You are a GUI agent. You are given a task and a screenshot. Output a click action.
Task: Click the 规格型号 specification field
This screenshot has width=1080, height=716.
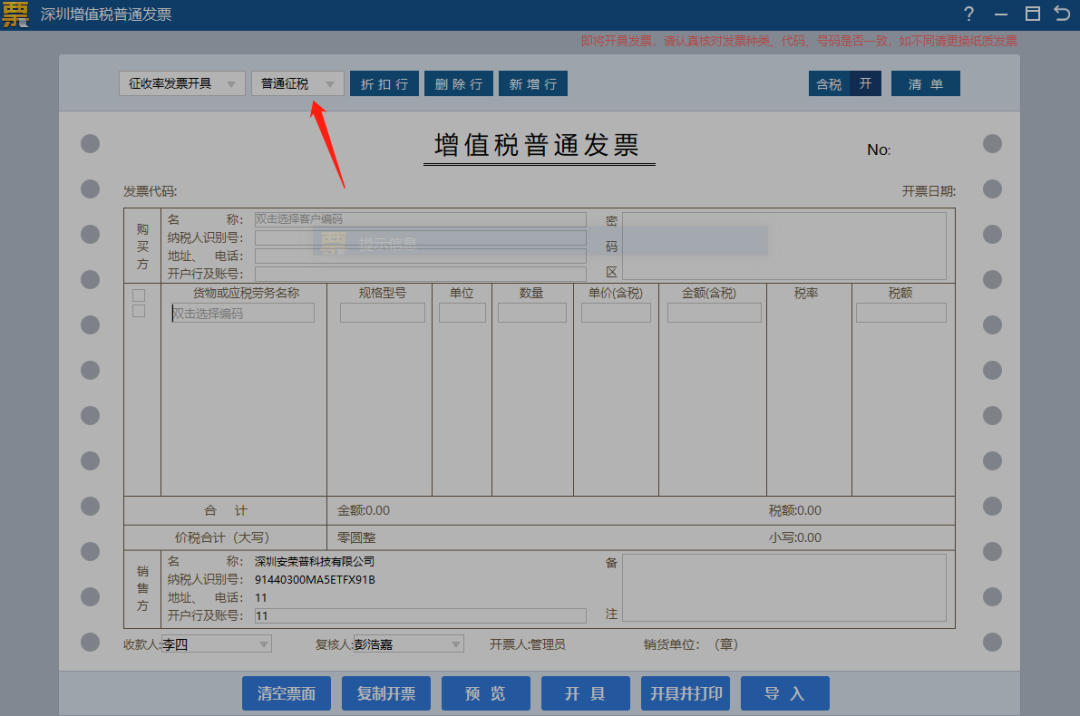pyautogui.click(x=382, y=313)
